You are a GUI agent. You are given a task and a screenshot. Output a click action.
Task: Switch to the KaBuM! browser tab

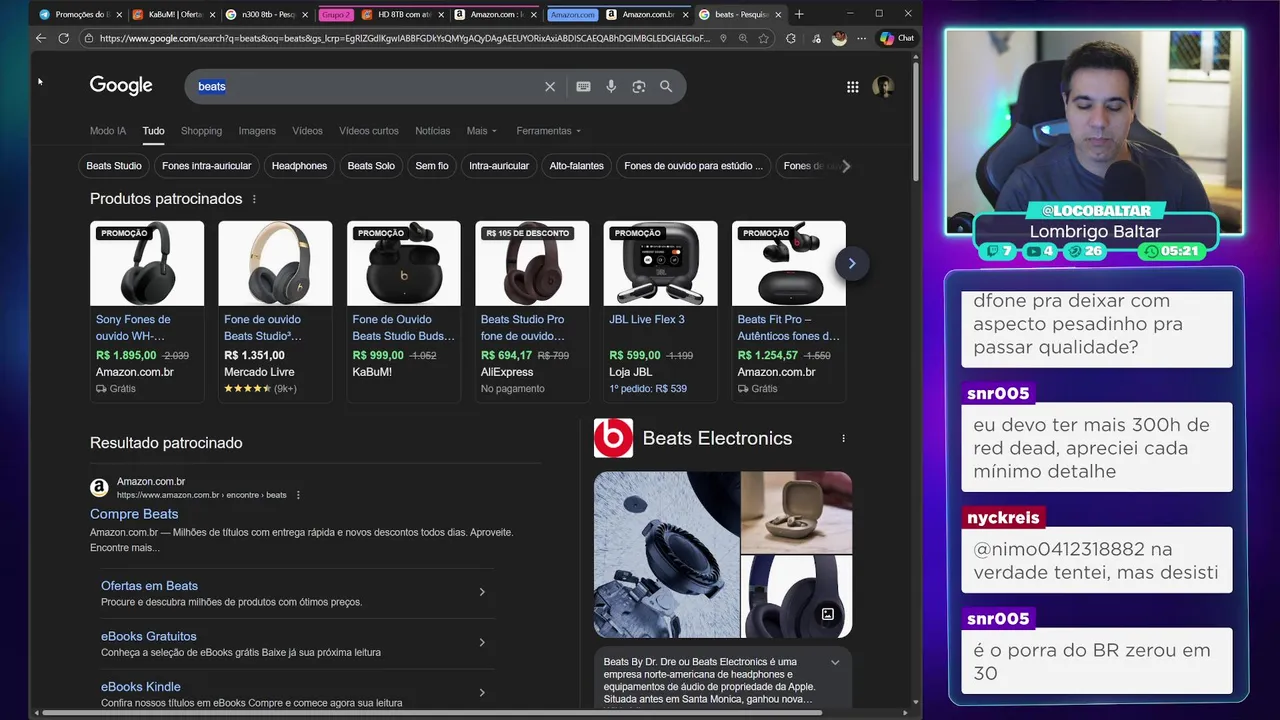coord(172,14)
